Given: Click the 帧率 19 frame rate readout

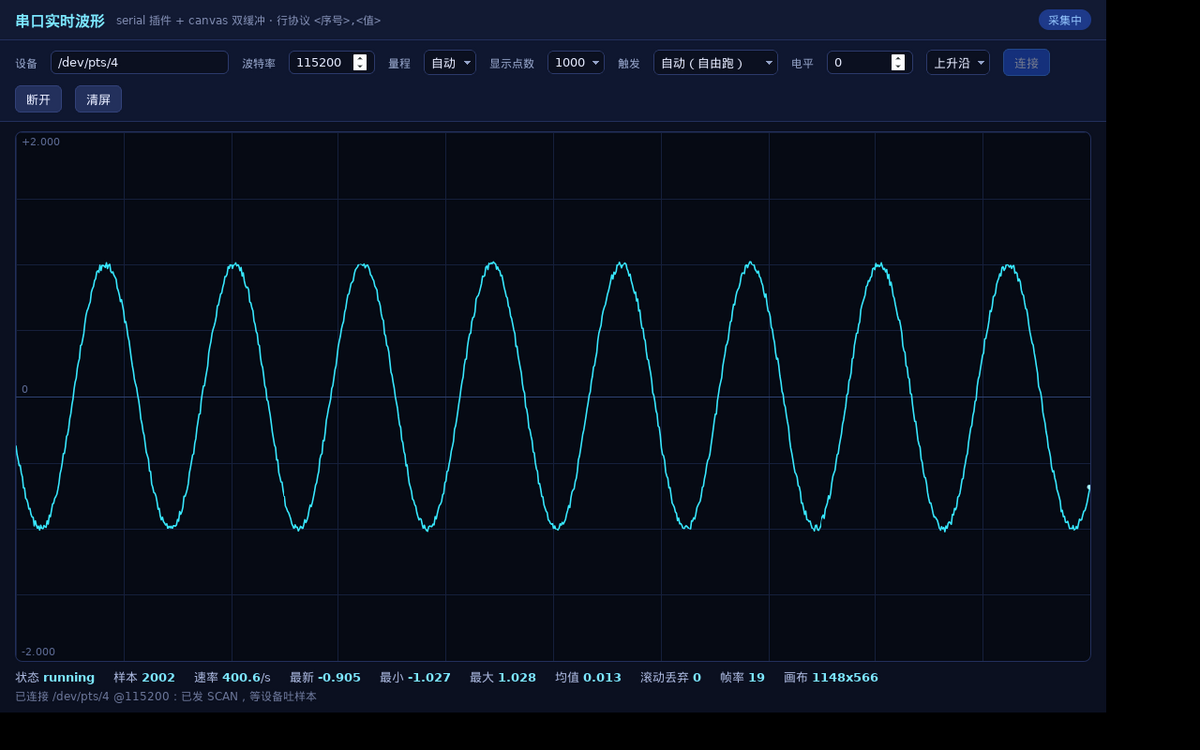Looking at the screenshot, I should click(742, 678).
